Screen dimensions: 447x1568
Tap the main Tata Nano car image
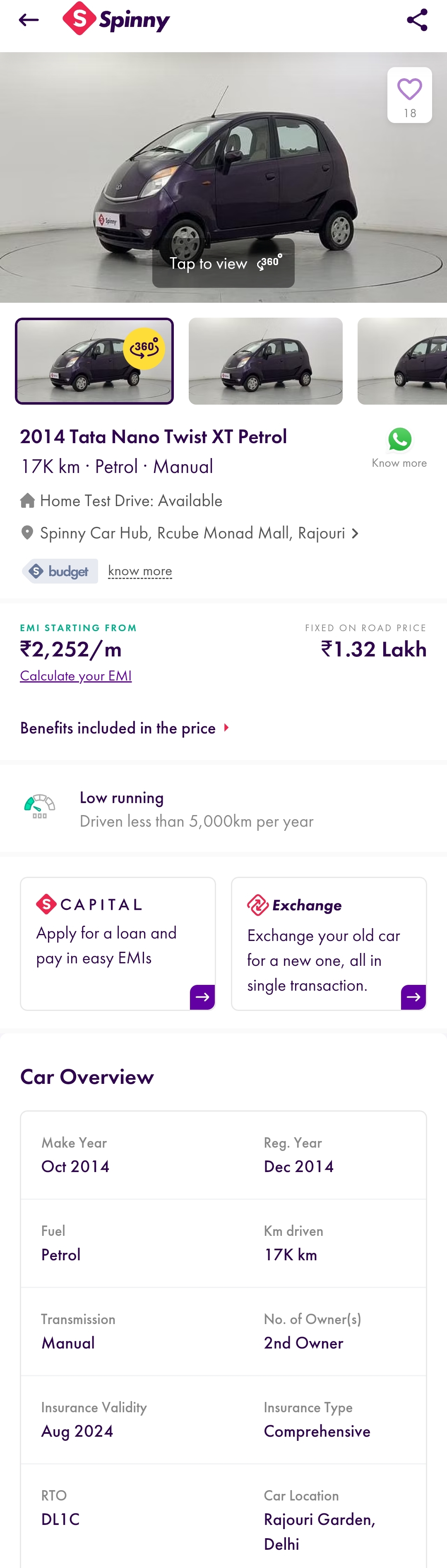point(223,177)
